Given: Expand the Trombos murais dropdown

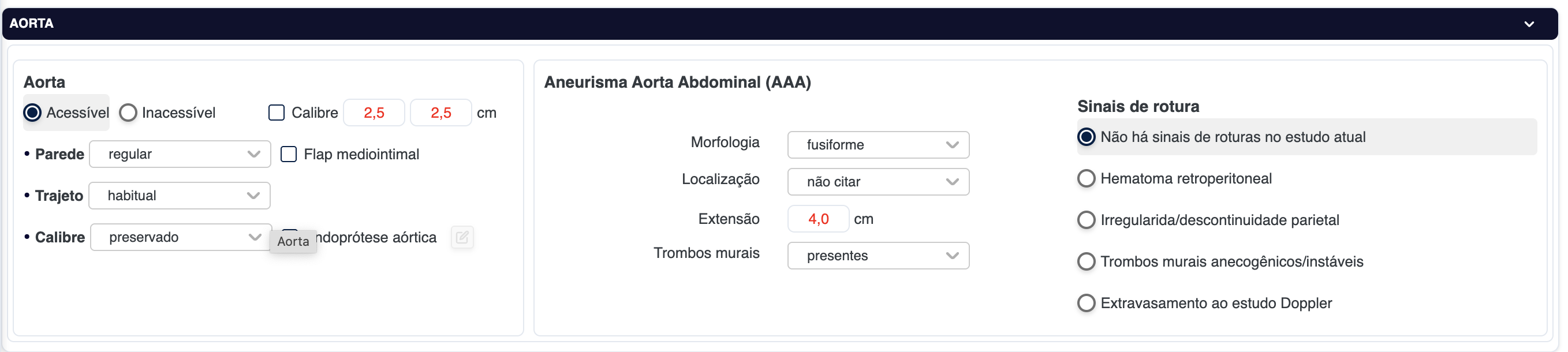Looking at the screenshot, I should (877, 256).
